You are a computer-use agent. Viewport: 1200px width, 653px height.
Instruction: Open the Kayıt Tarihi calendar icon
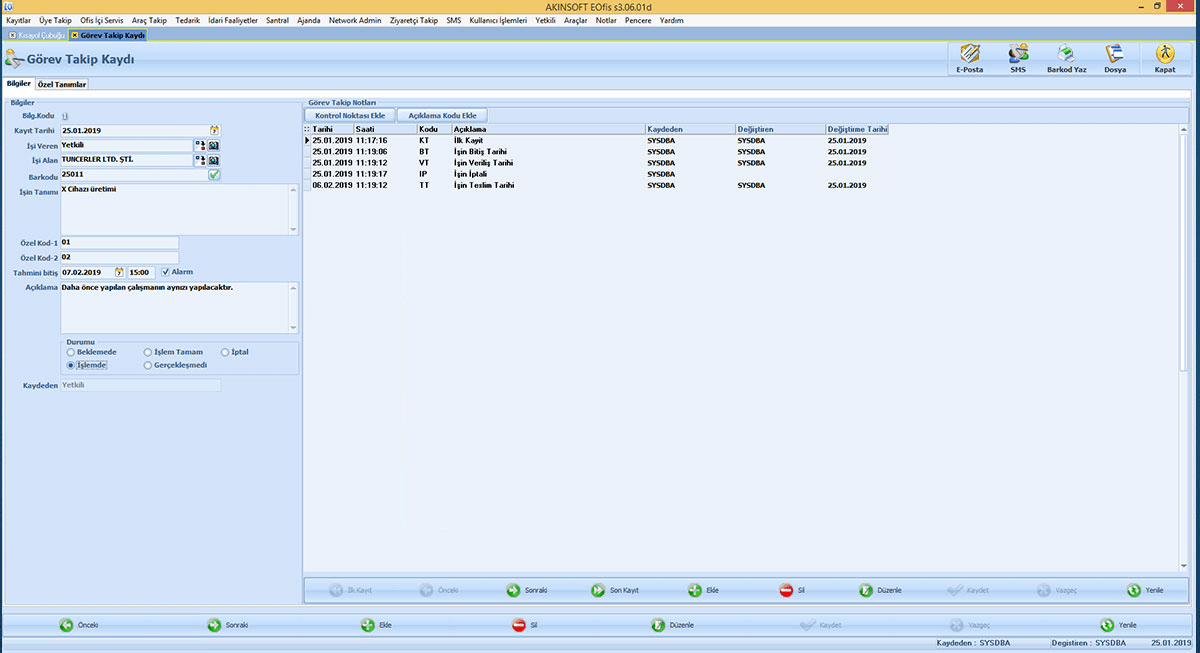click(x=214, y=130)
